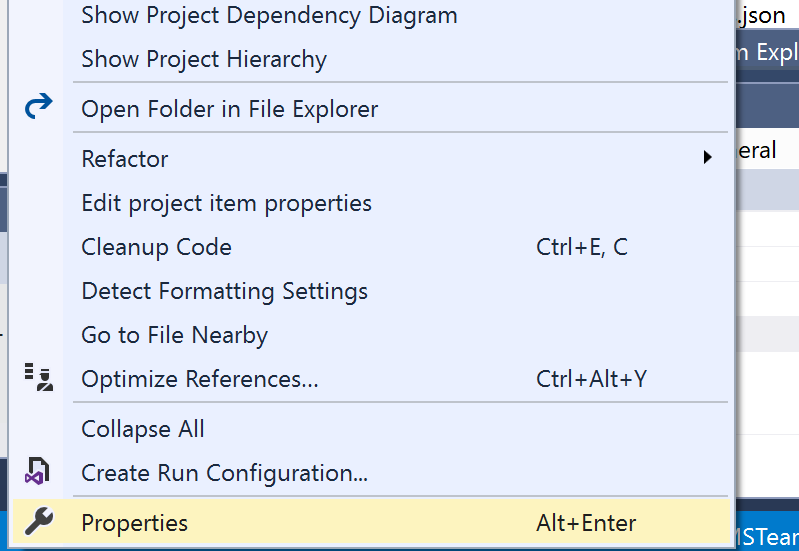Click the Optimize References icon
Image resolution: width=799 pixels, height=551 pixels.
click(38, 378)
